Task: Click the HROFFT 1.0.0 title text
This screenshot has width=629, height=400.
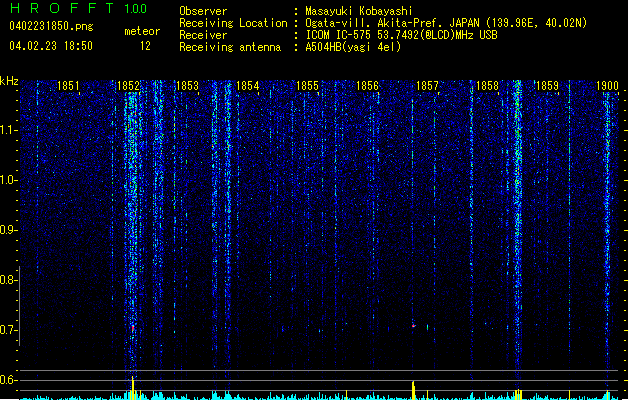Action: click(x=78, y=8)
